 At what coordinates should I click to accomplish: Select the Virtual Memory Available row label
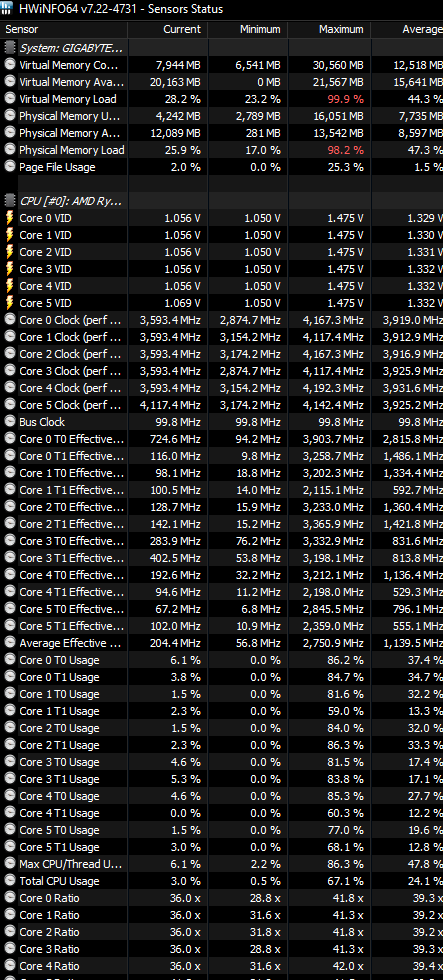click(x=72, y=82)
